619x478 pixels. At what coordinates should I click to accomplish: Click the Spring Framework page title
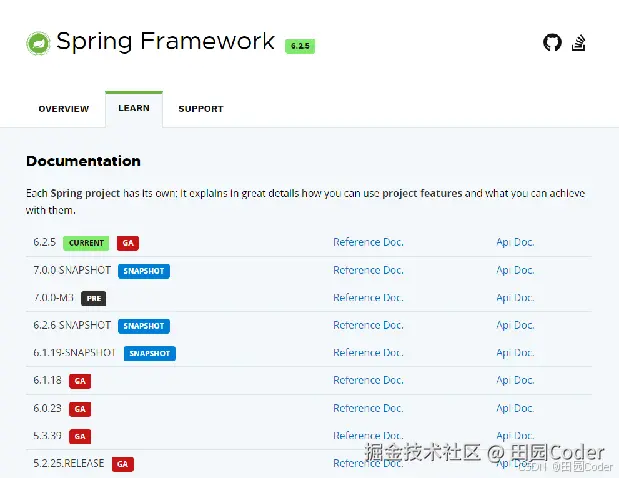[x=165, y=41]
